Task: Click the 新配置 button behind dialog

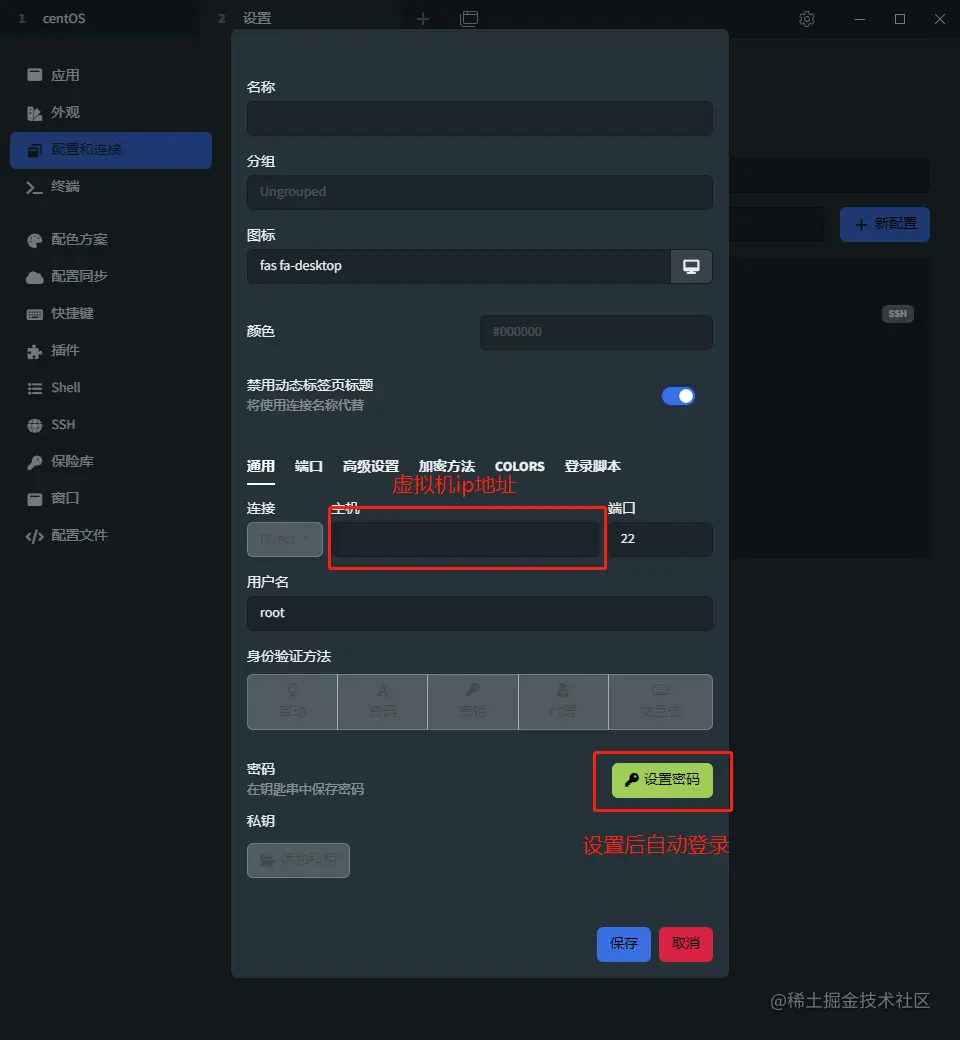Action: [x=885, y=224]
